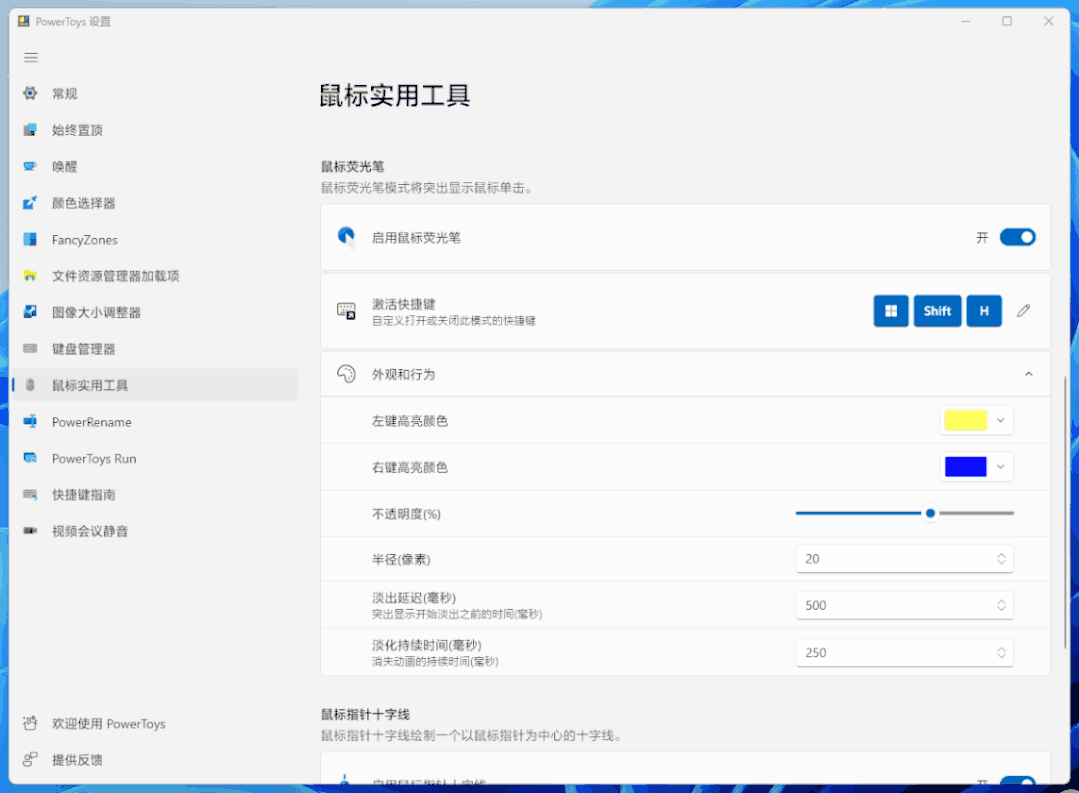Click the 键盘管理器 keyboard icon
This screenshot has height=793, width=1079.
point(30,348)
